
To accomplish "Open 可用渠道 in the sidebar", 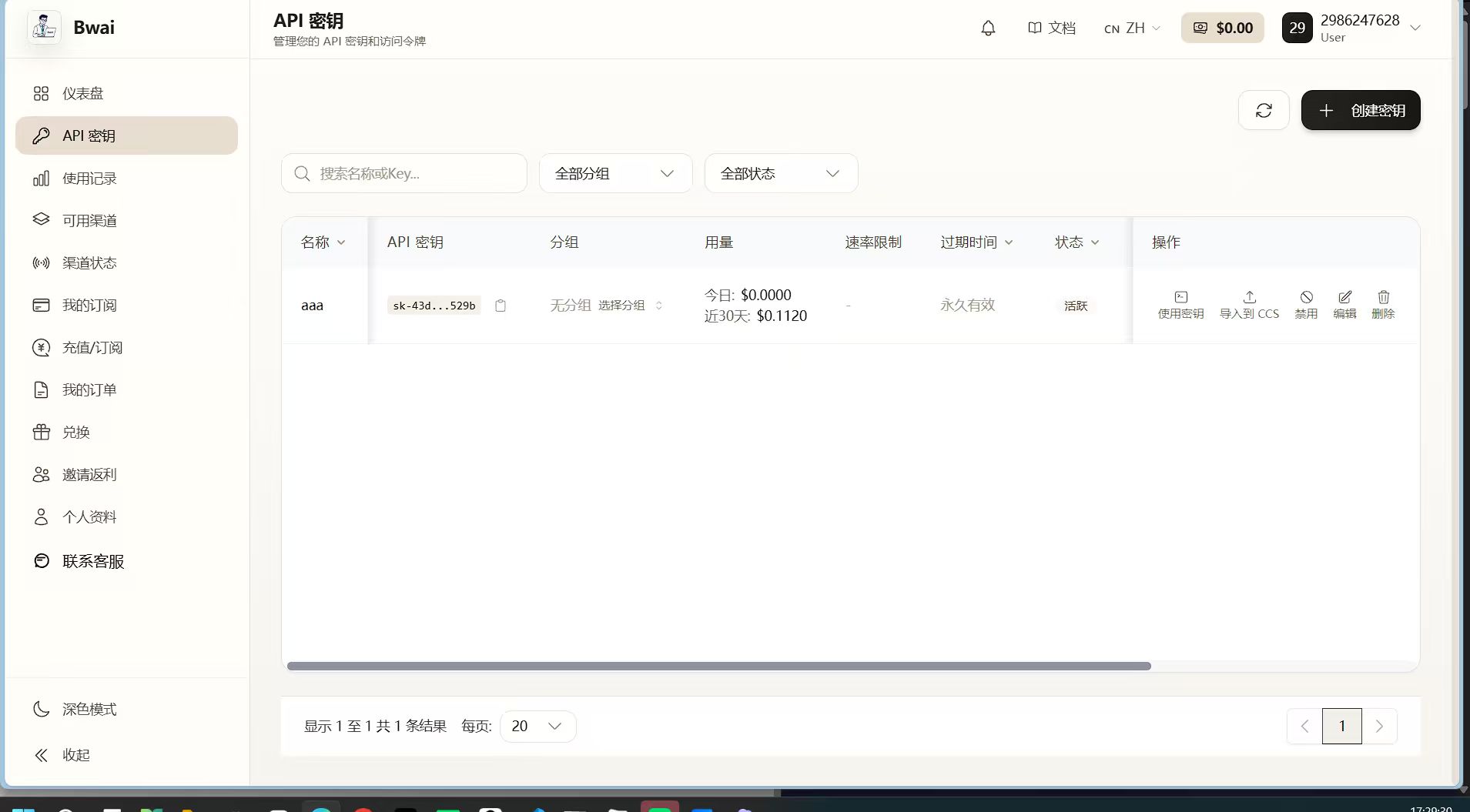I will pos(126,221).
